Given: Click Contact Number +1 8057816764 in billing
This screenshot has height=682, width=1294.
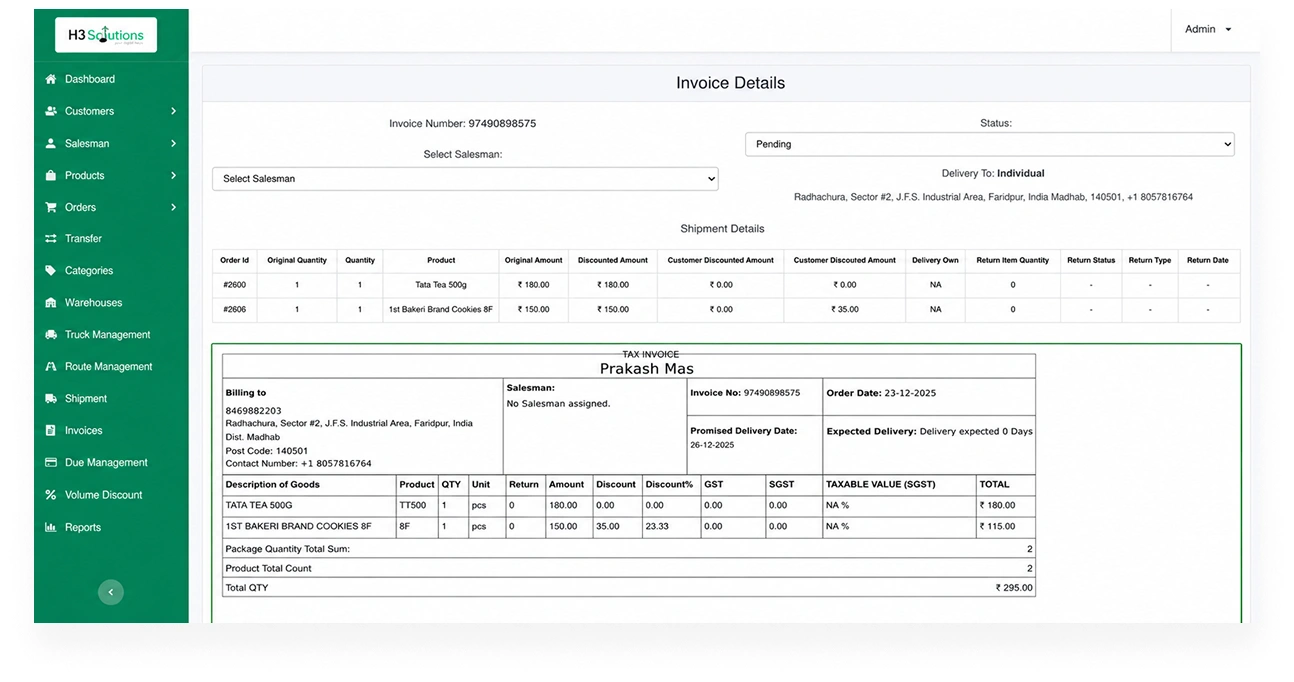Looking at the screenshot, I should (298, 464).
